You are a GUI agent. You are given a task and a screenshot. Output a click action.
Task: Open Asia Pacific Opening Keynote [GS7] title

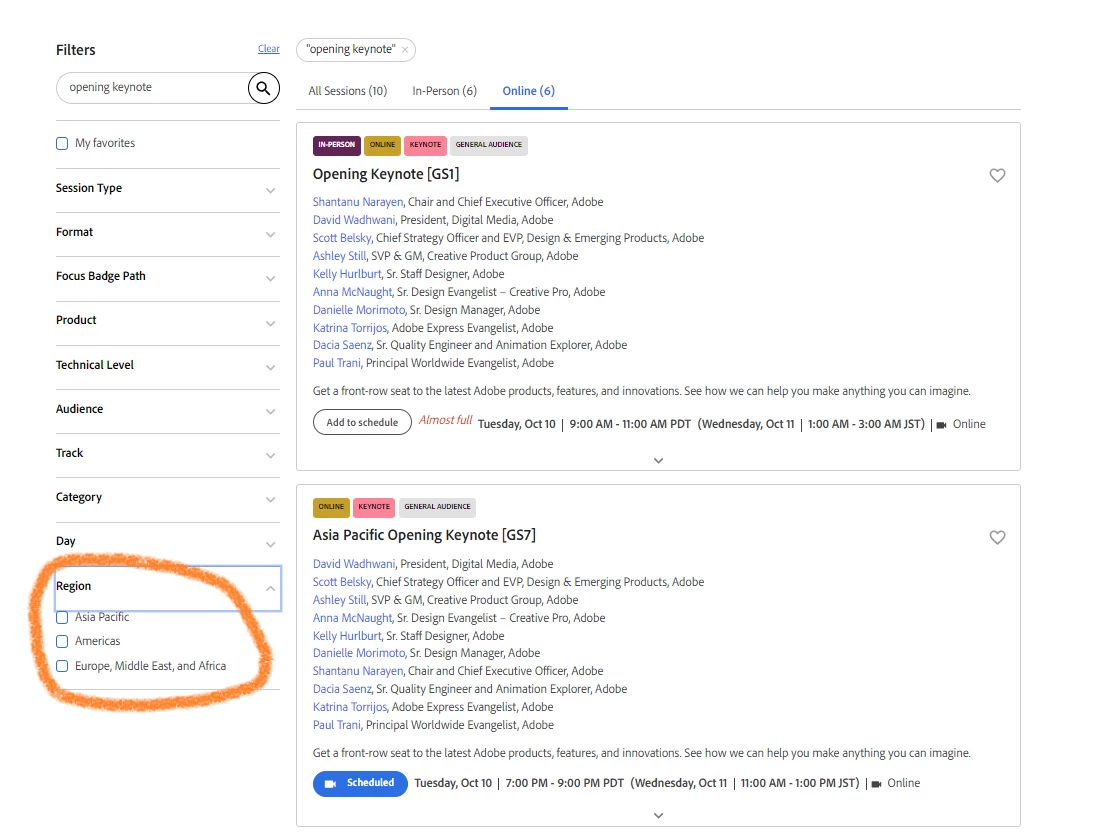(424, 535)
